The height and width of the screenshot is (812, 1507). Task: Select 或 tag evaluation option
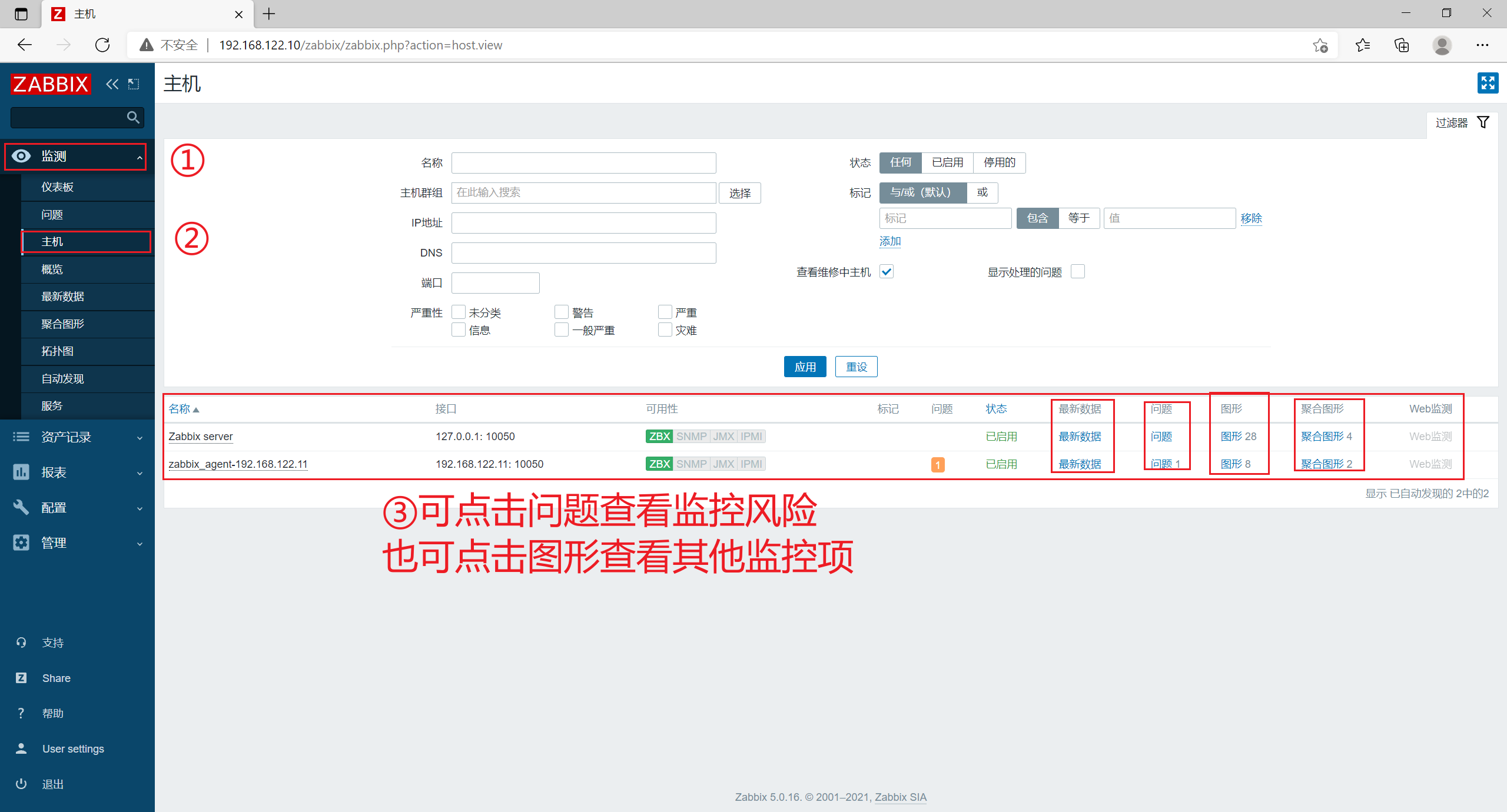[x=982, y=192]
